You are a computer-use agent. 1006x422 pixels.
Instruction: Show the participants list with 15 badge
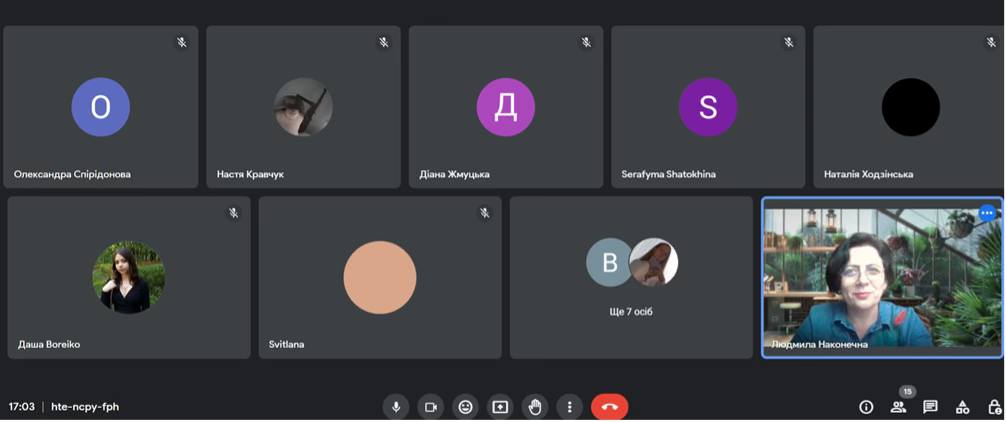pyautogui.click(x=899, y=406)
